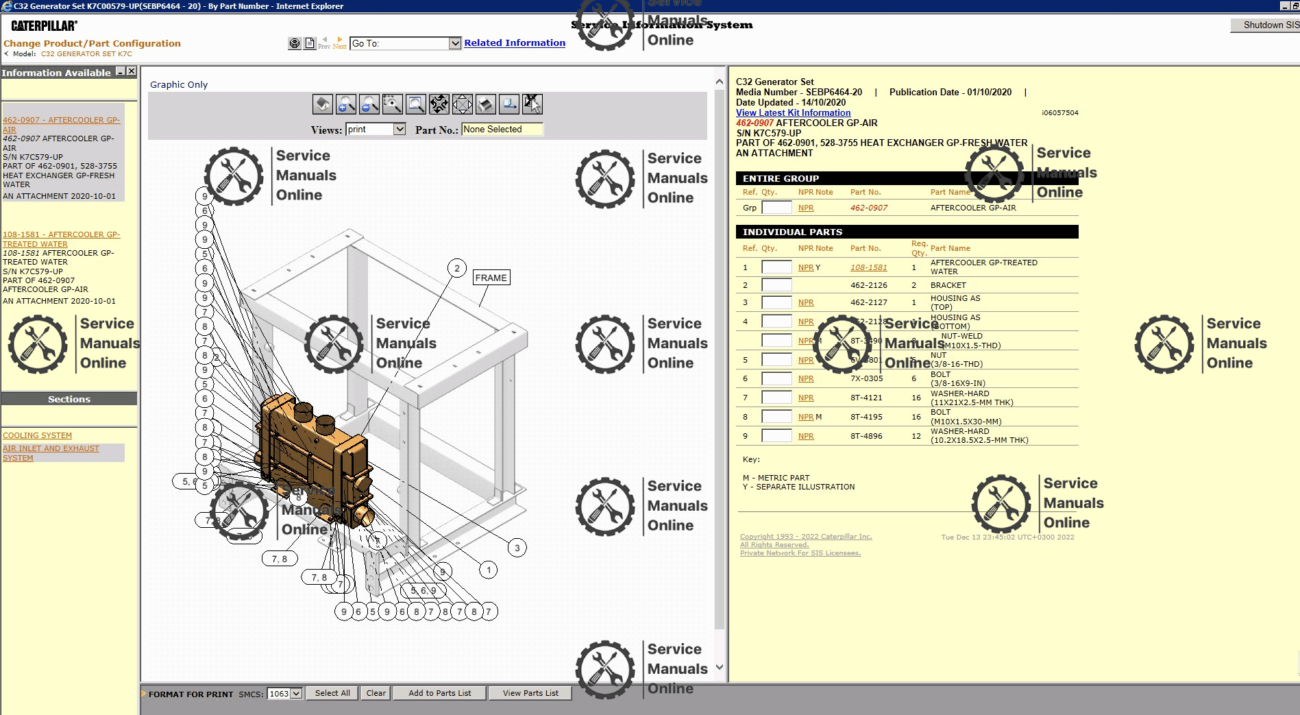This screenshot has height=715, width=1300.
Task: Click quantity field for BRACKET 462-2126
Action: point(777,285)
